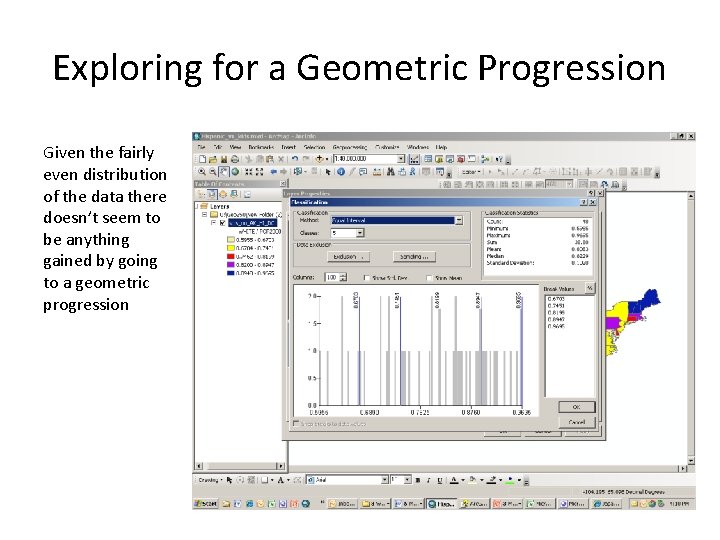Select the Pan hand tool
720x540 pixels.
(x=224, y=172)
